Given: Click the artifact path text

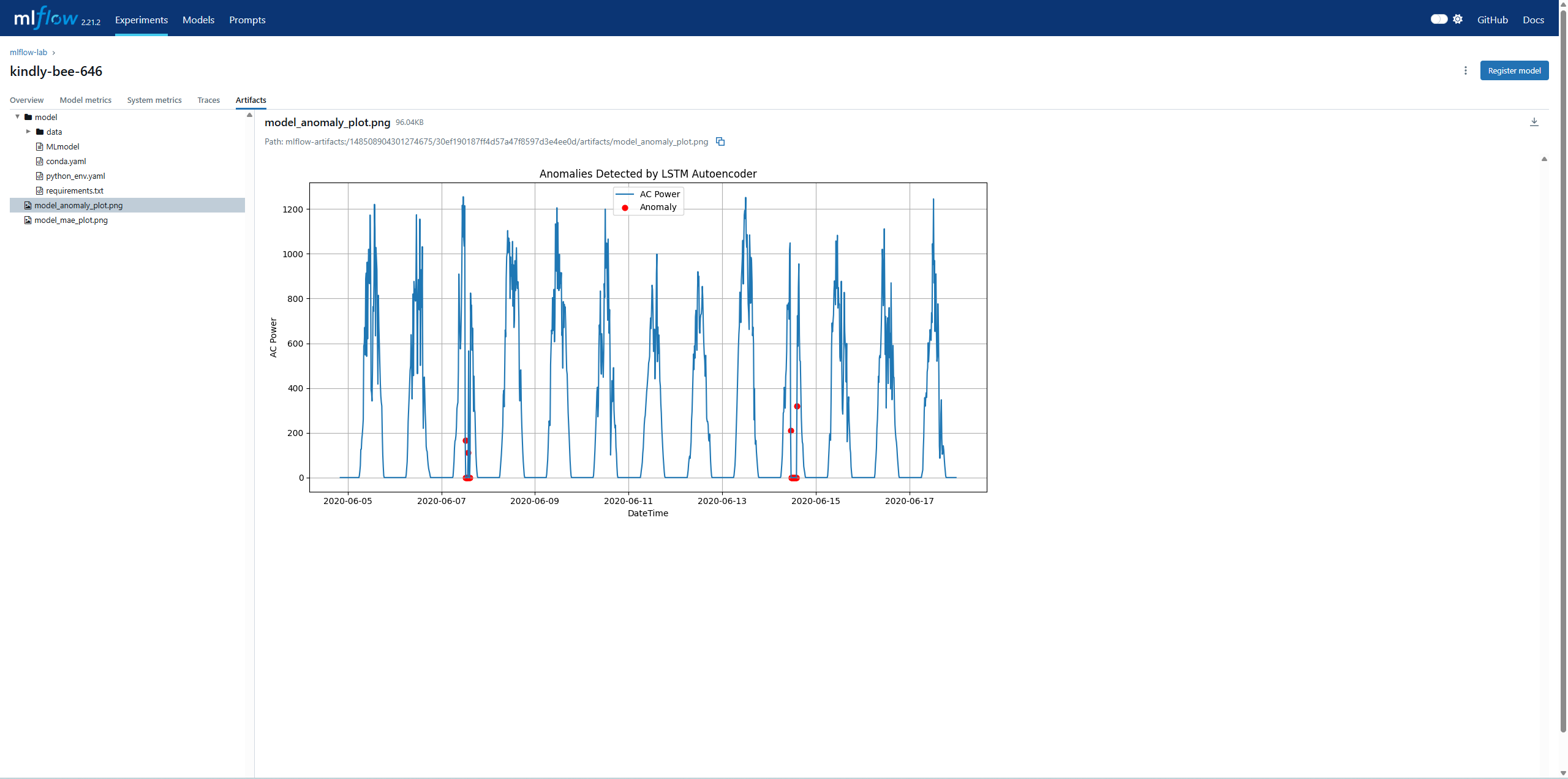Looking at the screenshot, I should click(486, 141).
